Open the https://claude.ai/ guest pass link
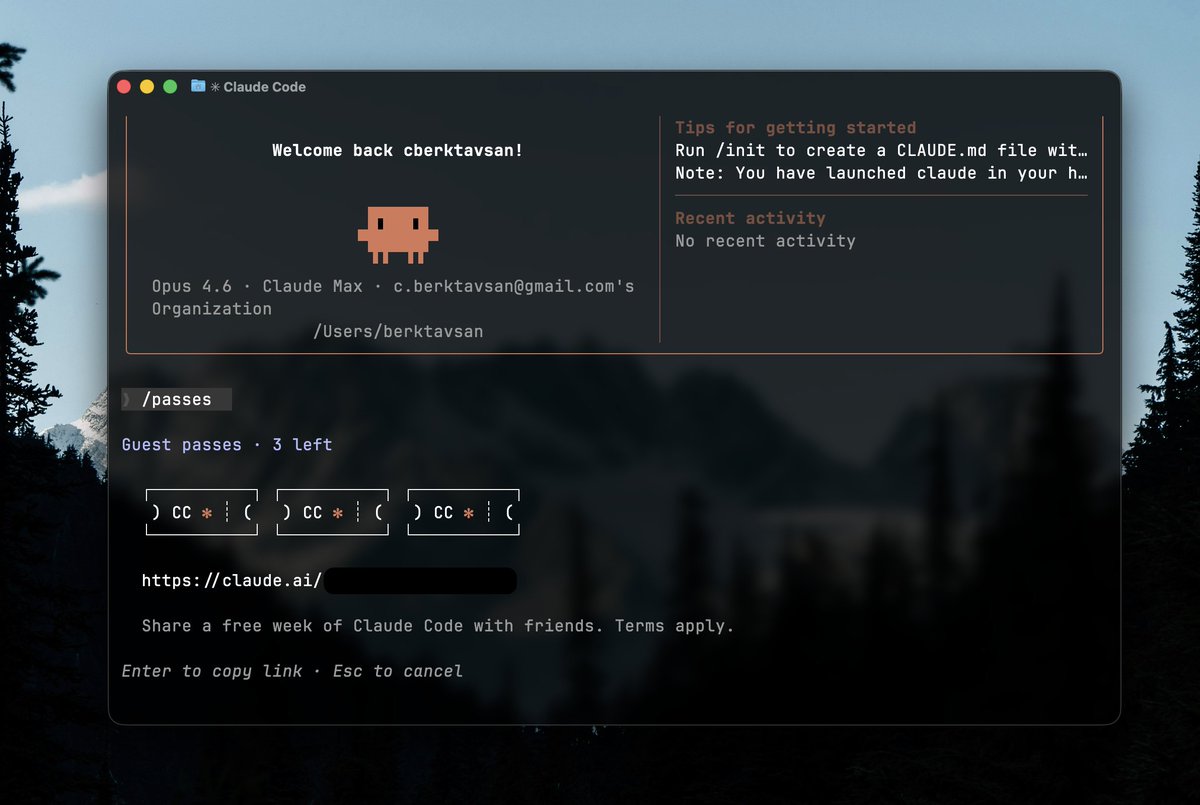Image resolution: width=1200 pixels, height=805 pixels. (x=329, y=581)
